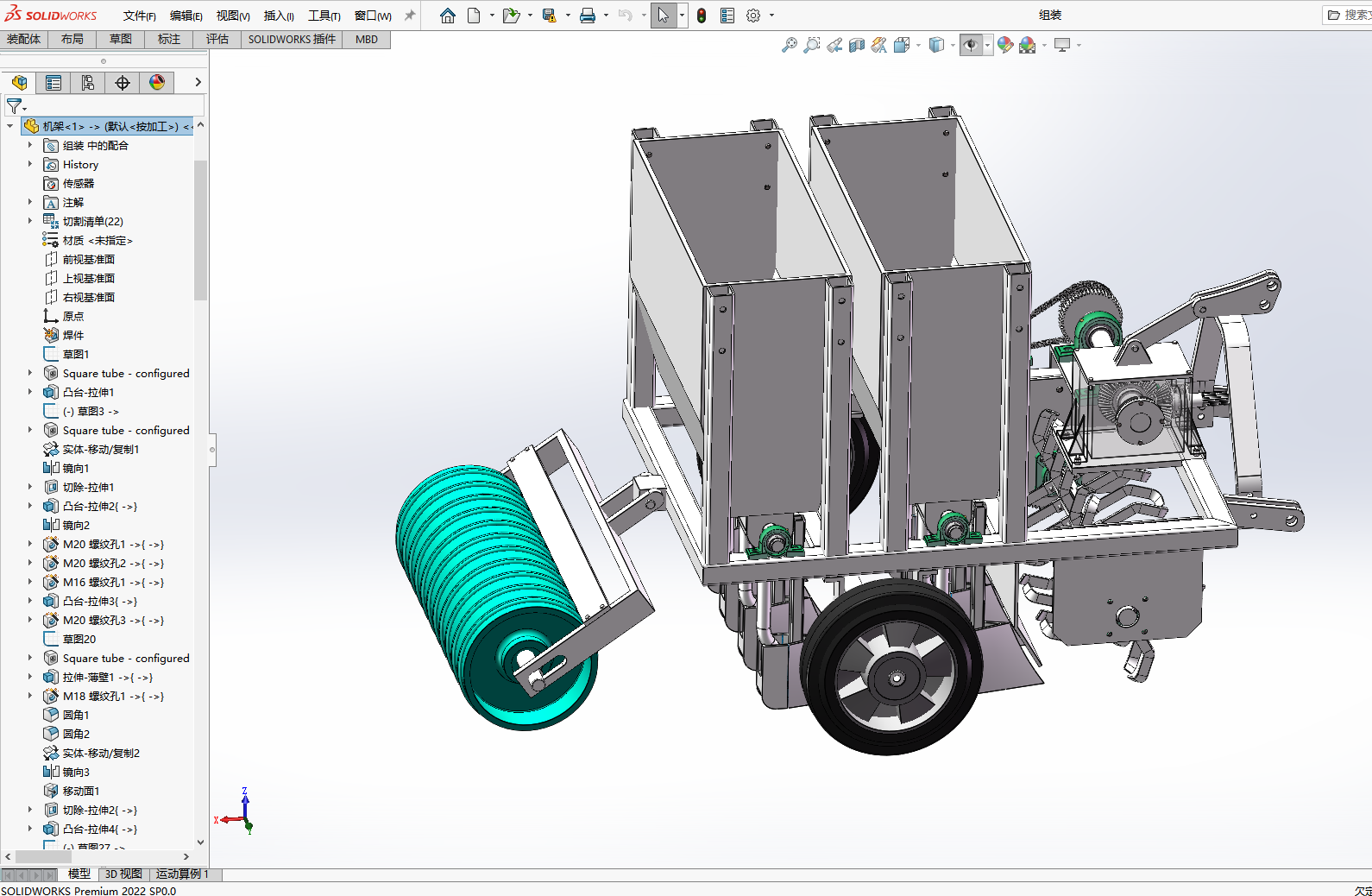Click the Rebuild traffic light icon

[x=702, y=16]
